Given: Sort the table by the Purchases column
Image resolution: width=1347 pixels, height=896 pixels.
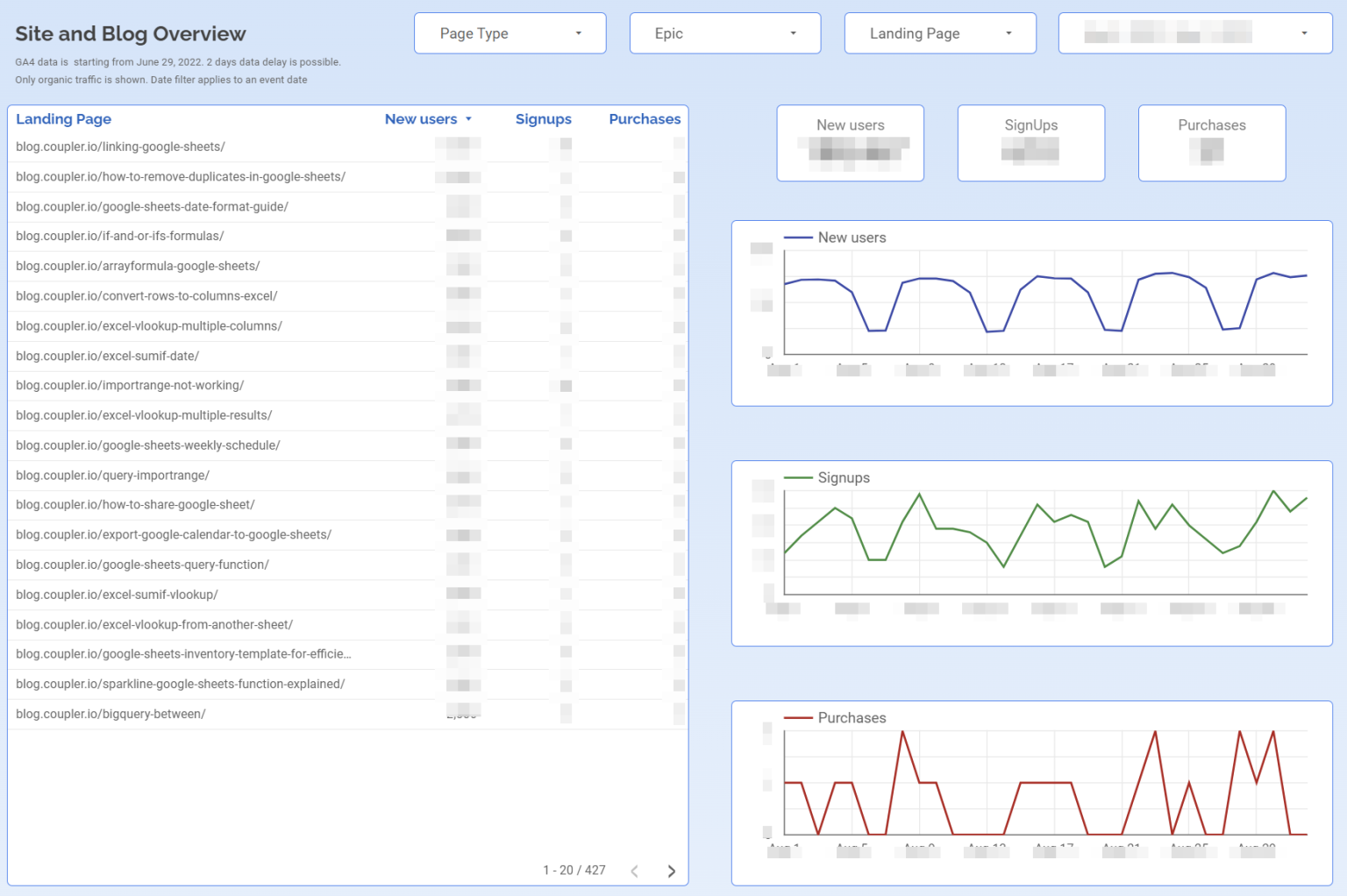Looking at the screenshot, I should [x=645, y=119].
